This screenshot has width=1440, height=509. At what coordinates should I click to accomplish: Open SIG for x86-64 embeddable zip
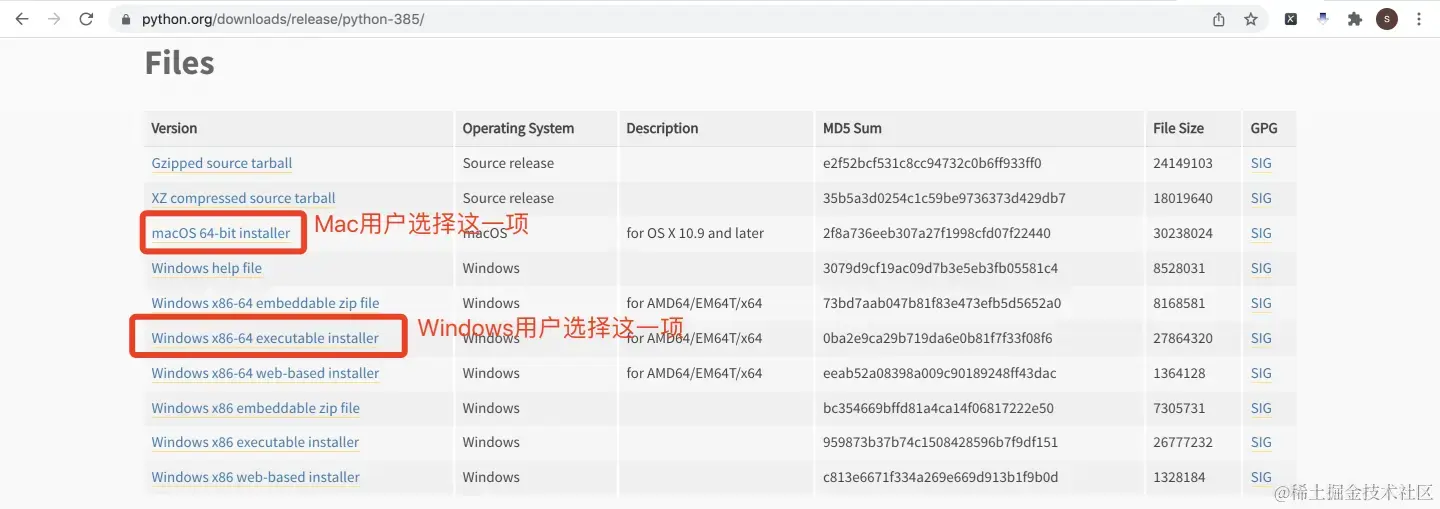(1261, 303)
